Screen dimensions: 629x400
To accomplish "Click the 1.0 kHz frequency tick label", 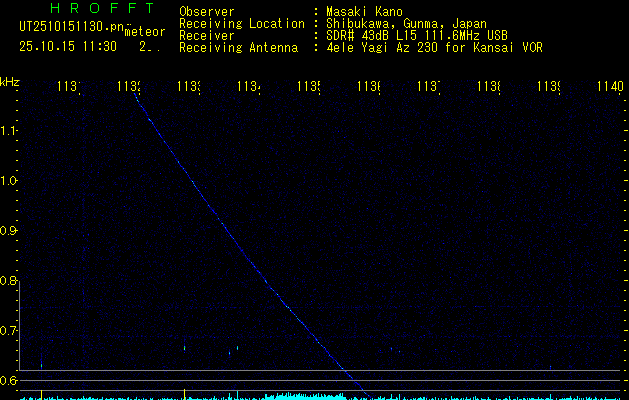I will tap(9, 181).
